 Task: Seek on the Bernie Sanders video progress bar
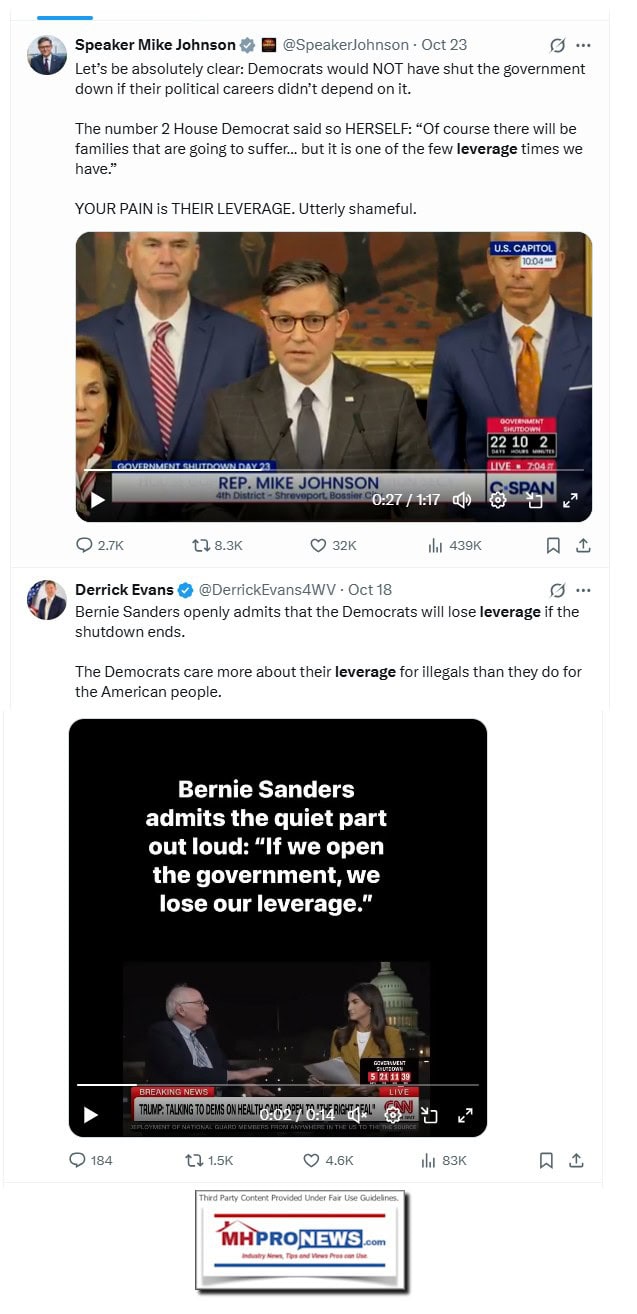[278, 1085]
